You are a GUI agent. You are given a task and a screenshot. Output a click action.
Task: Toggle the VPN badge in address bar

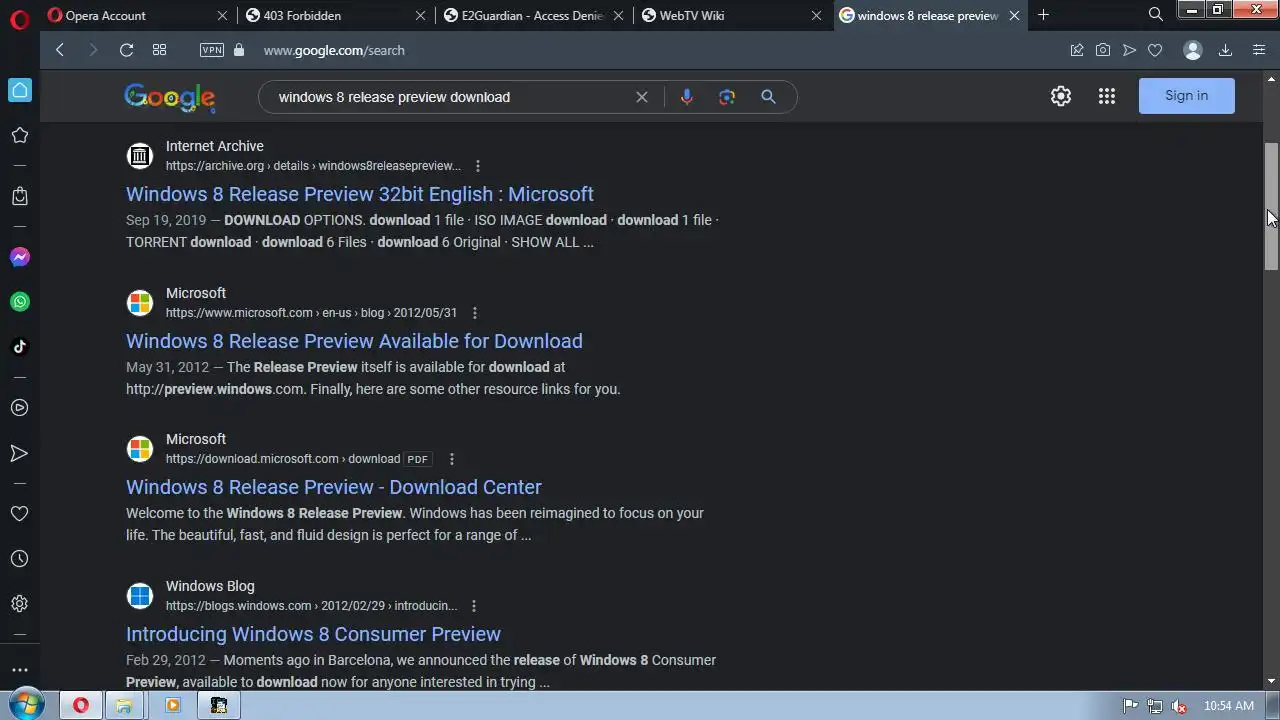tap(212, 50)
